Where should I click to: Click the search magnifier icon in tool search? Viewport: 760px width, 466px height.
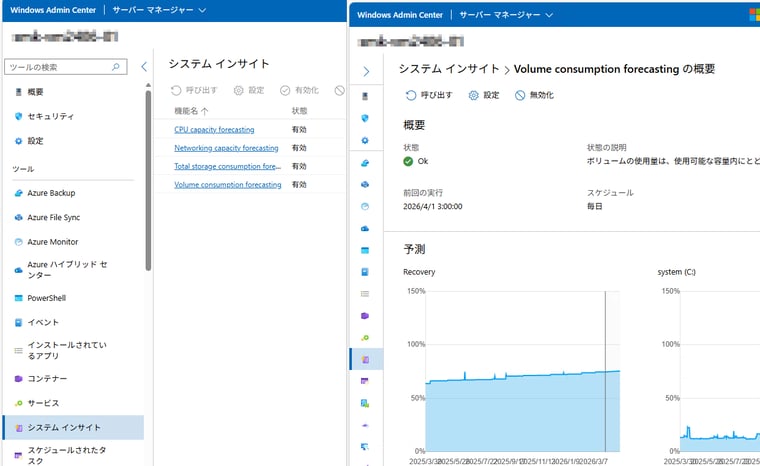pyautogui.click(x=116, y=67)
